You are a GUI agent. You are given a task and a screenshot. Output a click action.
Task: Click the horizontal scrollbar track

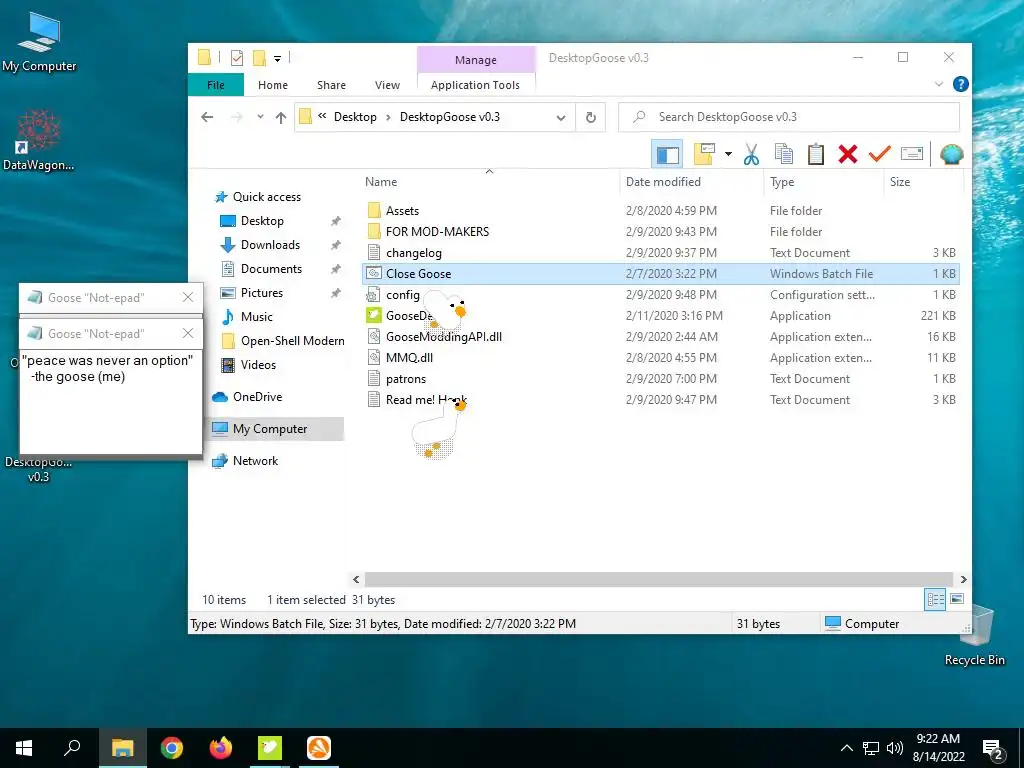[659, 579]
